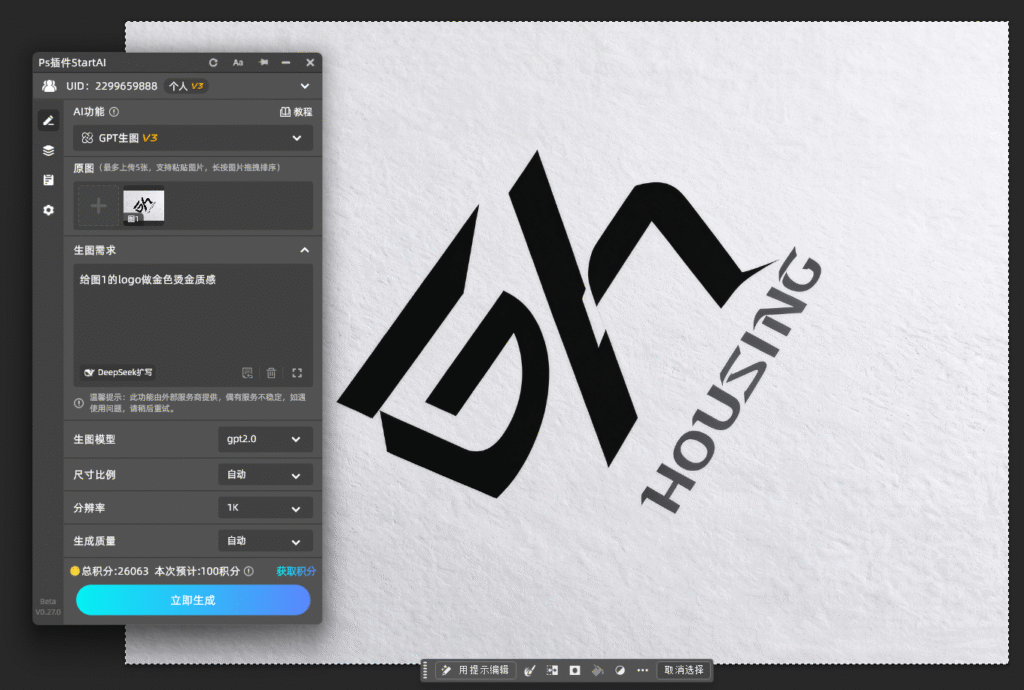
Task: Click the 立即生成 generate button
Action: [x=193, y=600]
